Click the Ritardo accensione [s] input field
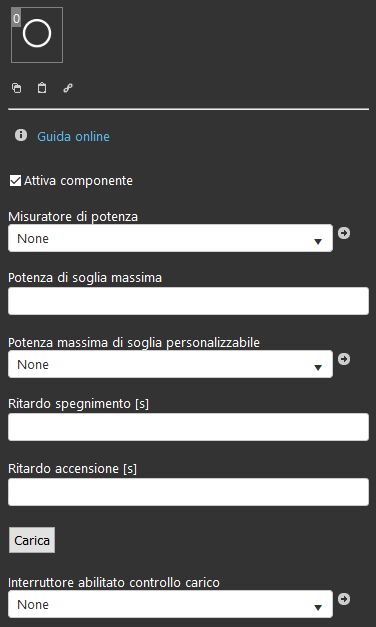376x627 pixels. pos(188,492)
